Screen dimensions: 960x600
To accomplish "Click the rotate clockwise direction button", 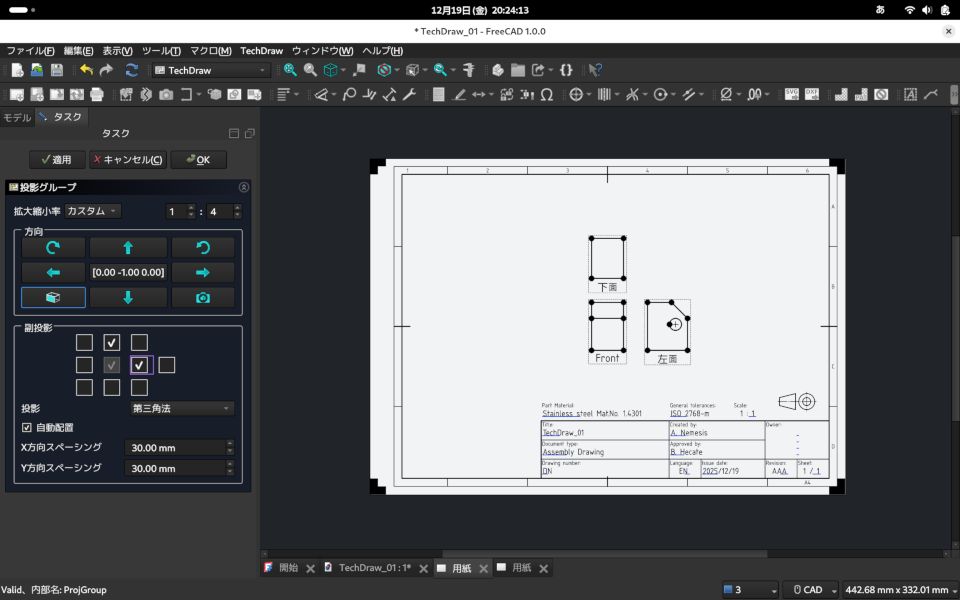I will [x=53, y=247].
